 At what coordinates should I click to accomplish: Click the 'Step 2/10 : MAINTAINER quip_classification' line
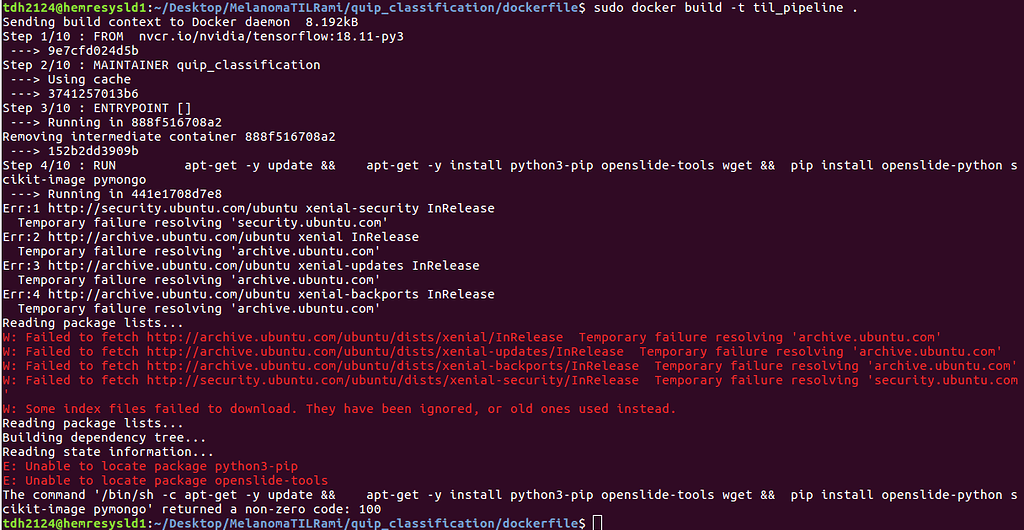pyautogui.click(x=161, y=65)
